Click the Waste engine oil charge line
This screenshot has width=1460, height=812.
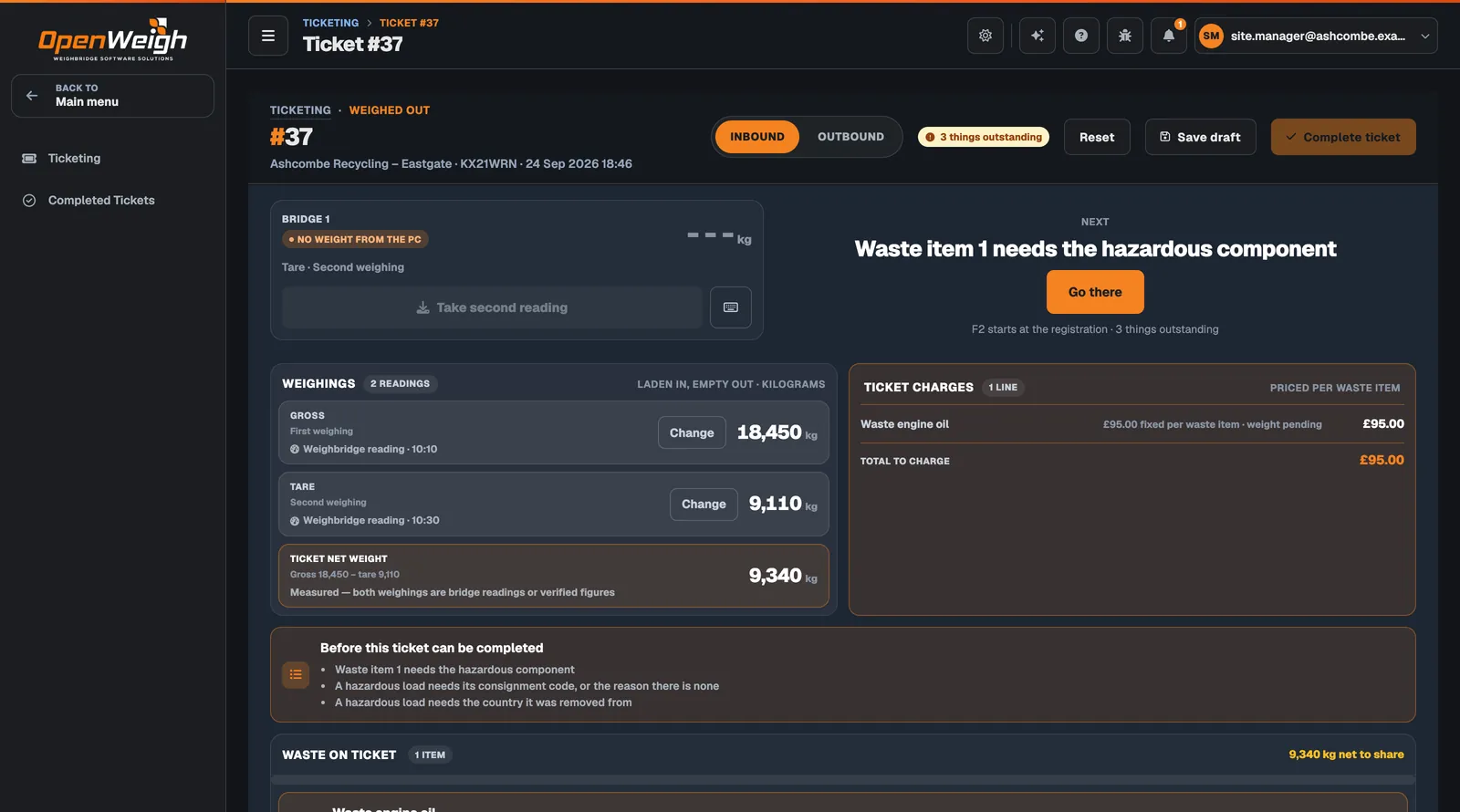point(1131,424)
